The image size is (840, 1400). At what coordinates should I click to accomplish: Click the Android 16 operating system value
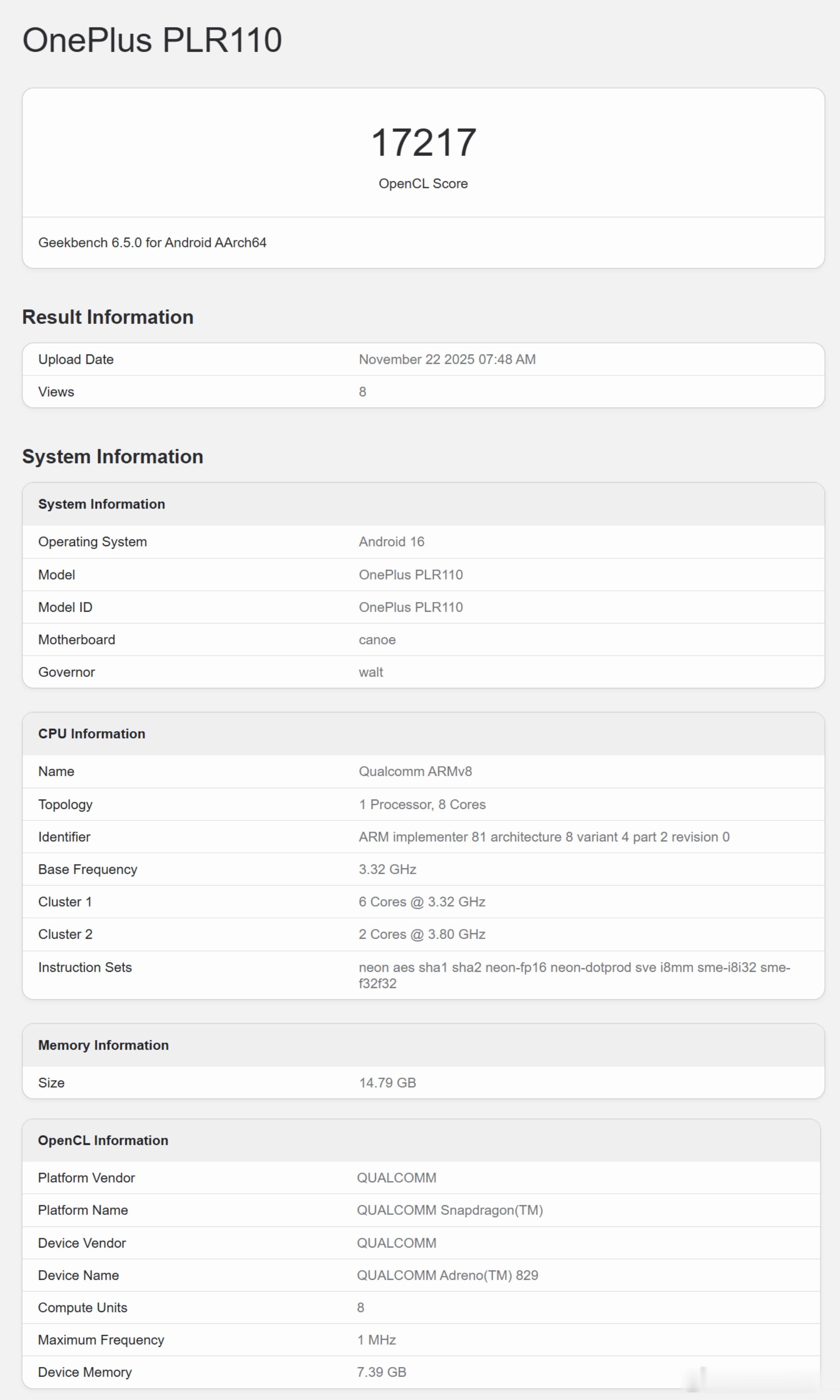391,542
